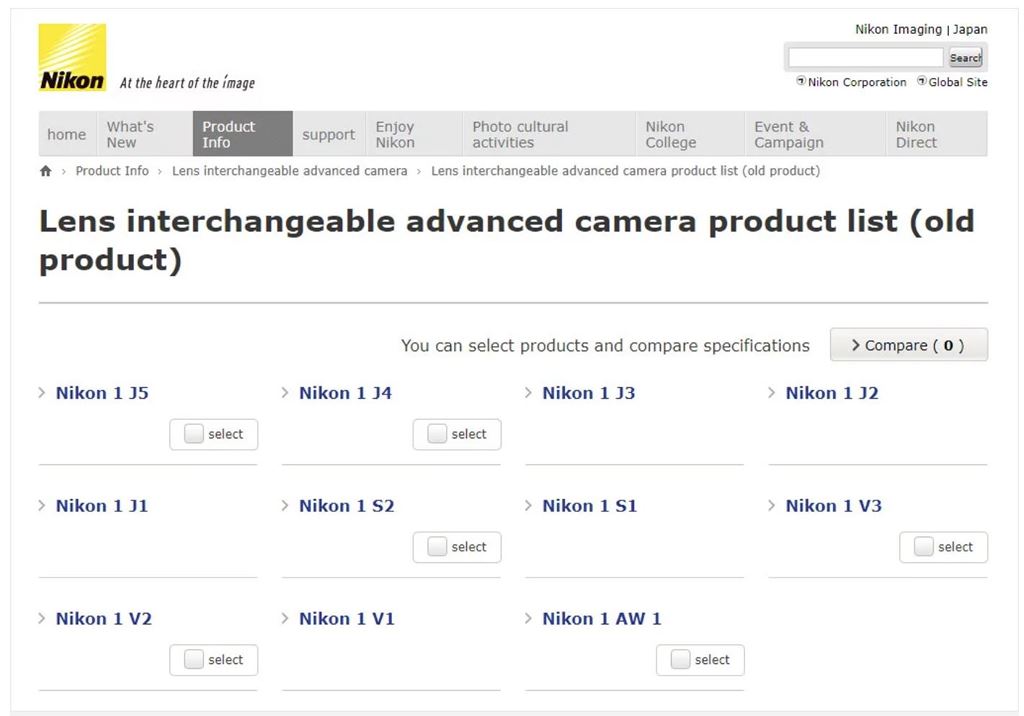
Task: Click the chevron beside Nikon 1 V1
Action: [285, 618]
